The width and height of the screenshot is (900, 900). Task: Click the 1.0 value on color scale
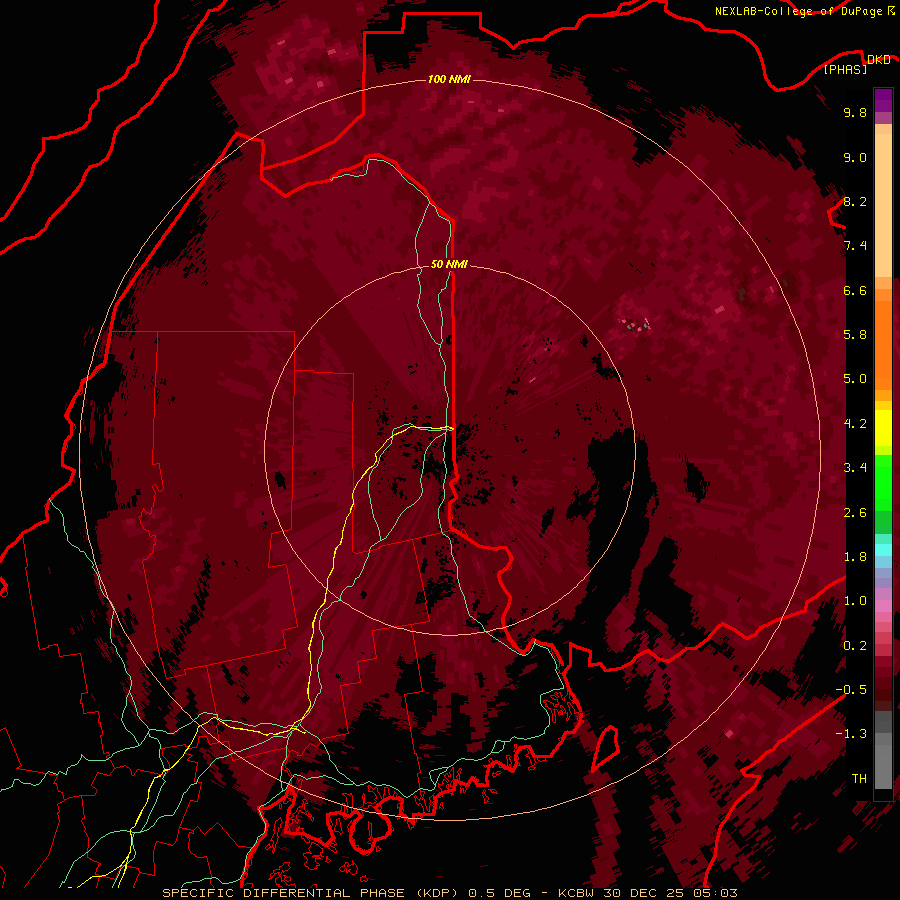pyautogui.click(x=855, y=601)
